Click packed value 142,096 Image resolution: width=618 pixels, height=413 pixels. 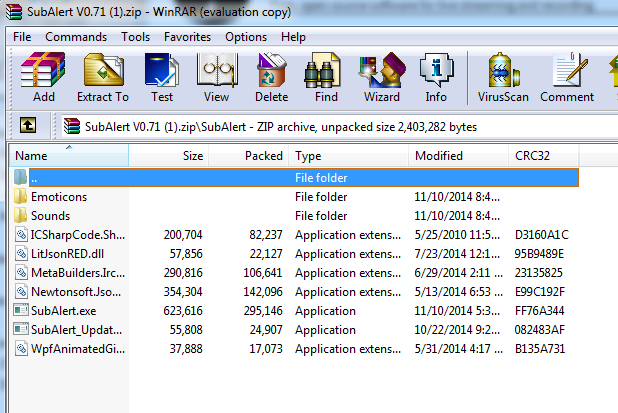coord(263,292)
